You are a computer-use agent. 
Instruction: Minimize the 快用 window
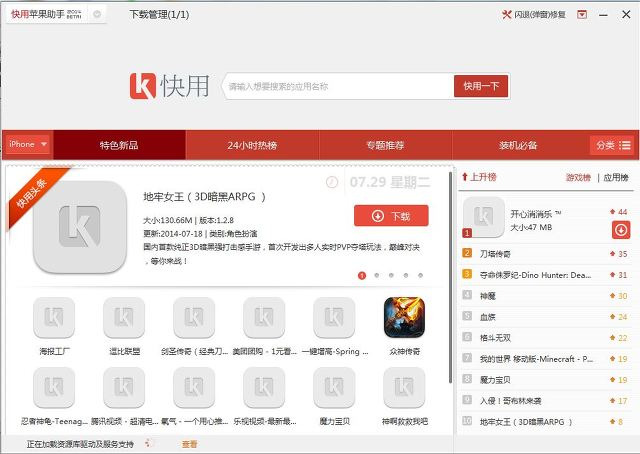coord(604,15)
